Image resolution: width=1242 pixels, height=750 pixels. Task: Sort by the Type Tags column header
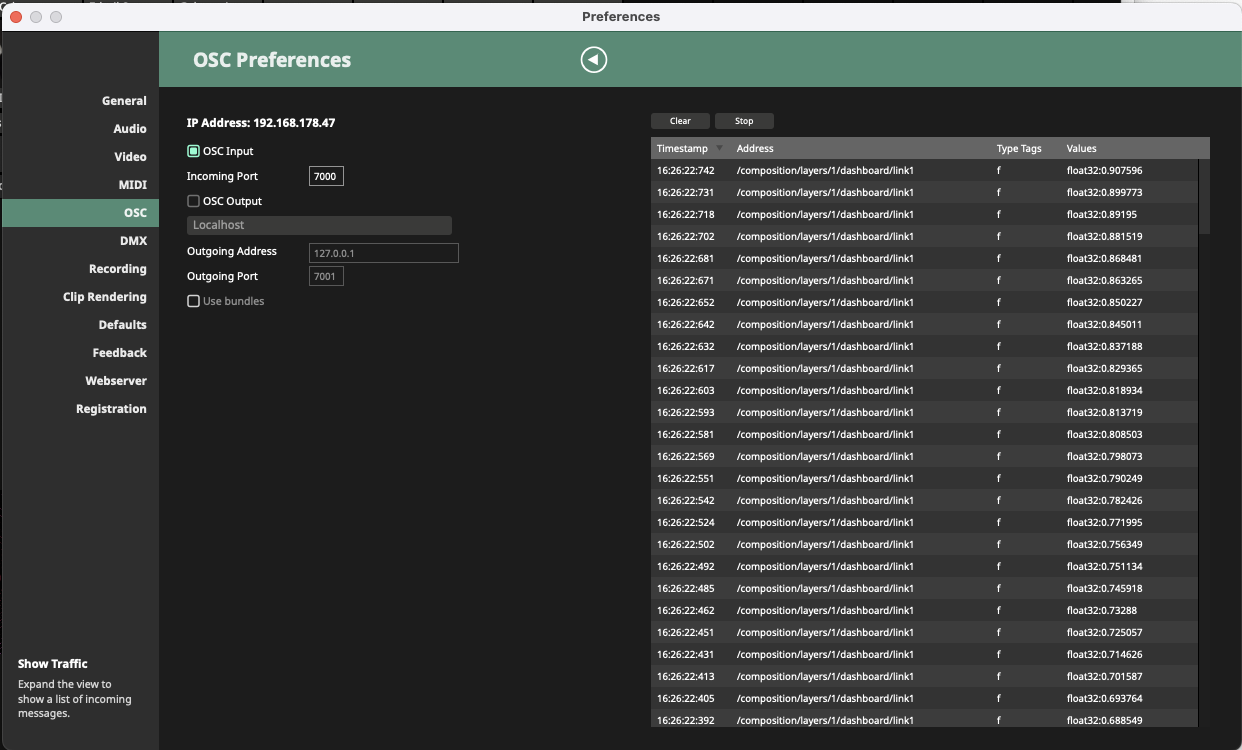click(1019, 148)
